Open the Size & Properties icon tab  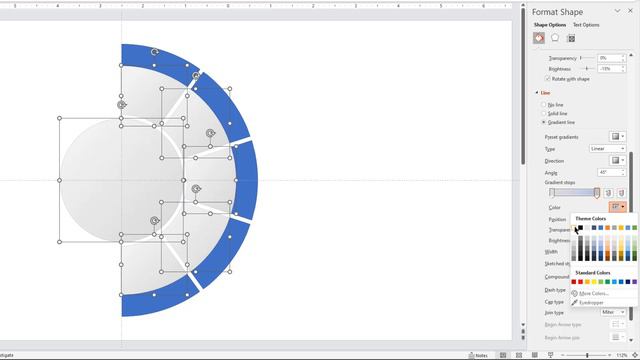point(571,38)
